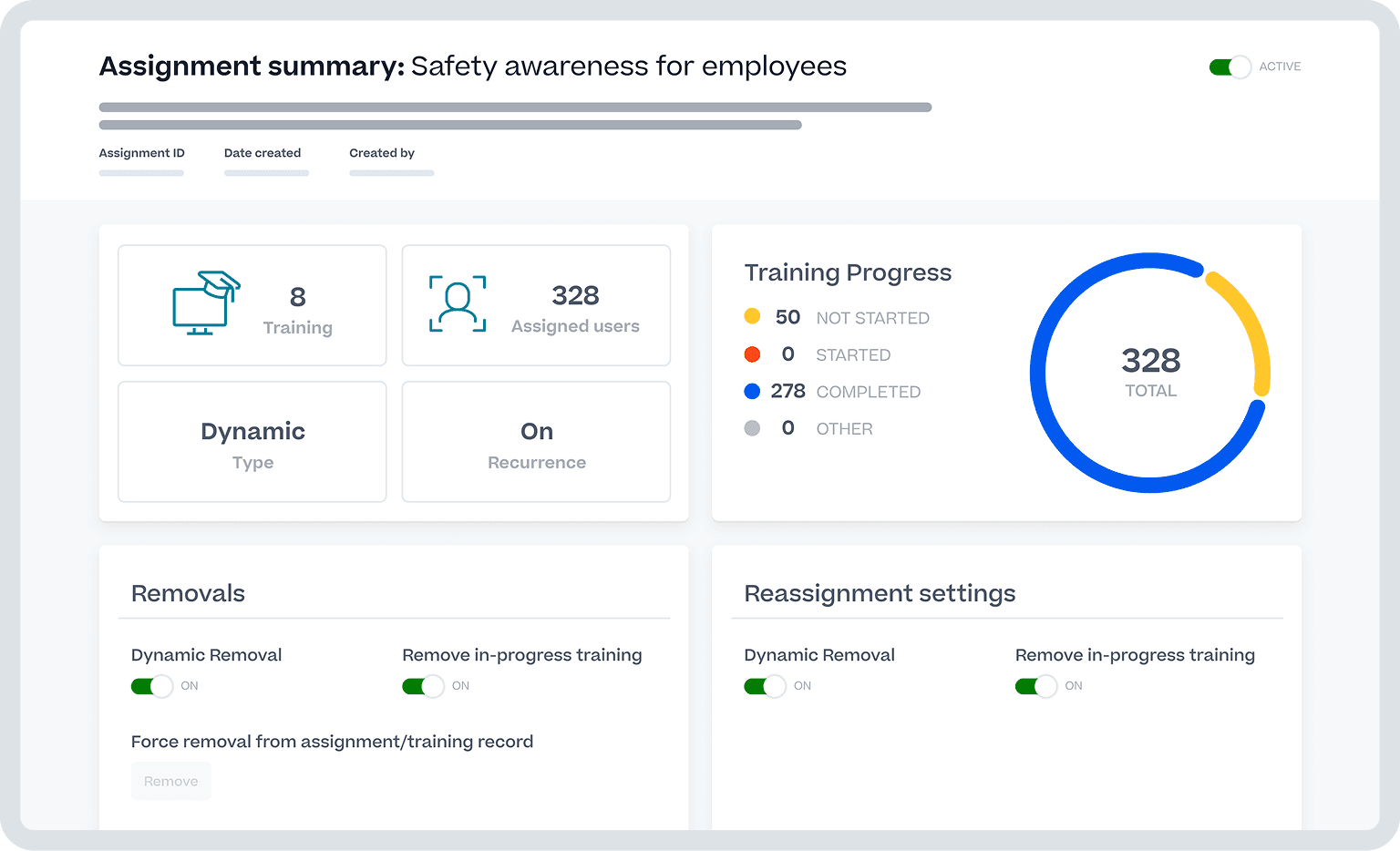Disable Remove in-progress training in Reassignment settings
1400x851 pixels.
coord(1035,686)
